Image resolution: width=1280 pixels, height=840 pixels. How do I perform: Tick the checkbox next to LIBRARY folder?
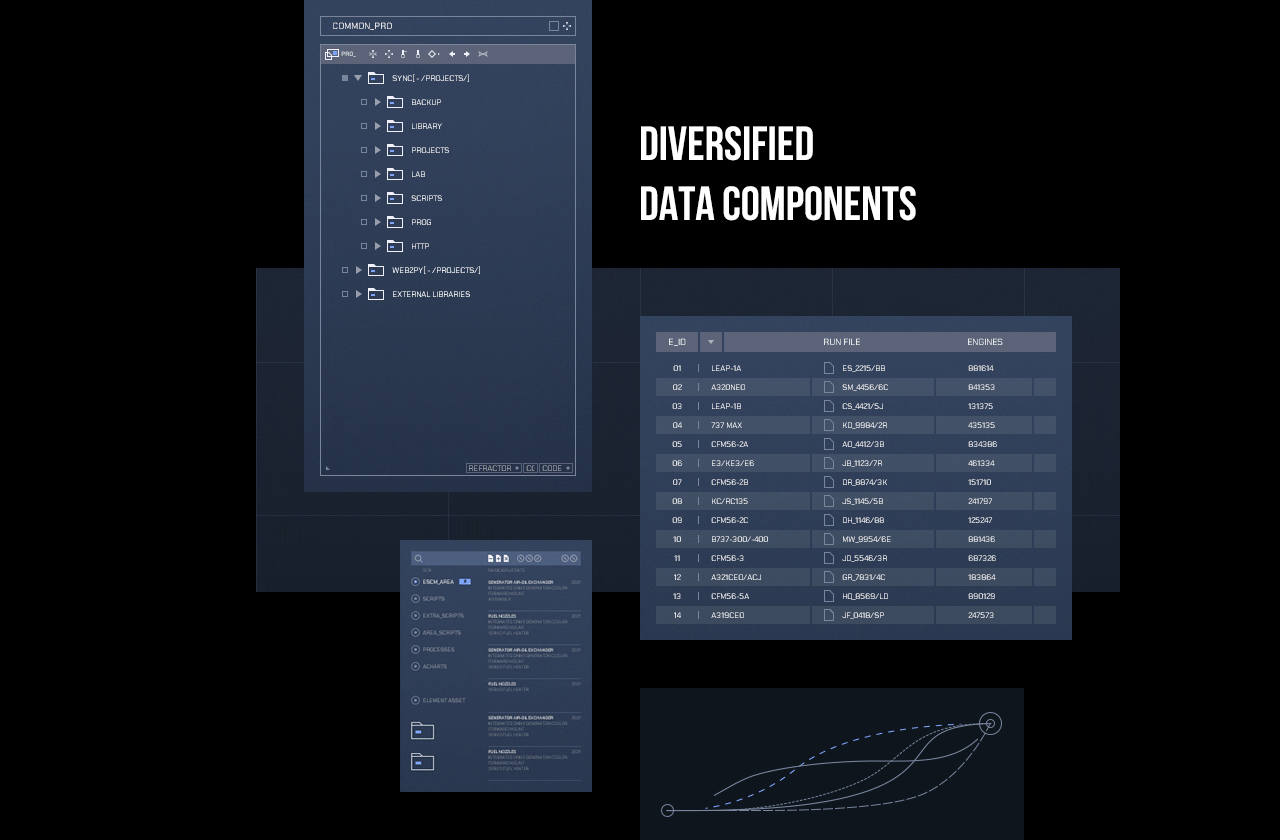point(364,126)
